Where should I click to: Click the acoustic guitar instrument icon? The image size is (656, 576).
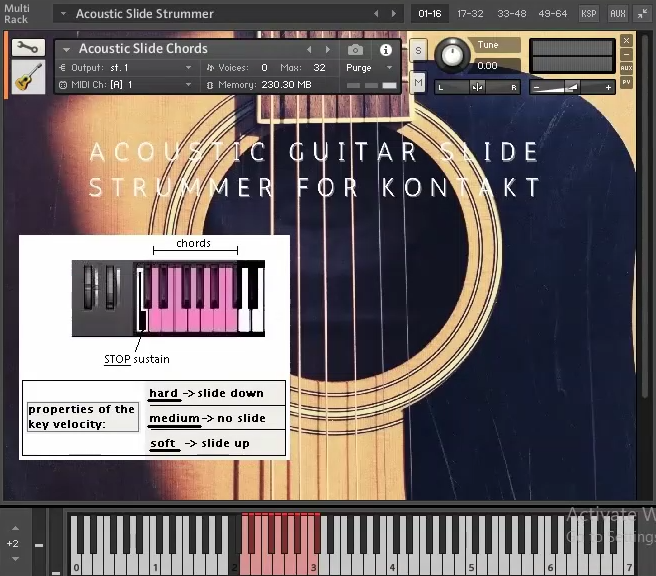28,77
